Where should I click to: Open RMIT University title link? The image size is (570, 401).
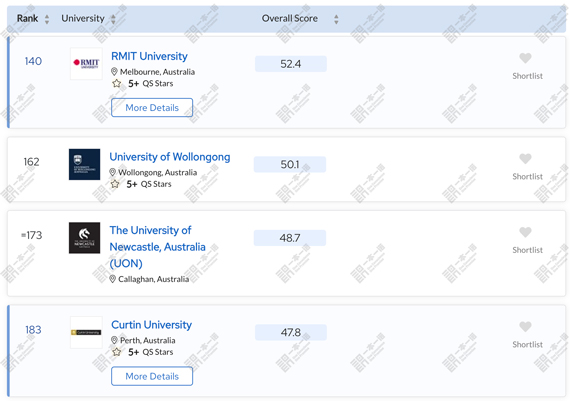tap(149, 56)
